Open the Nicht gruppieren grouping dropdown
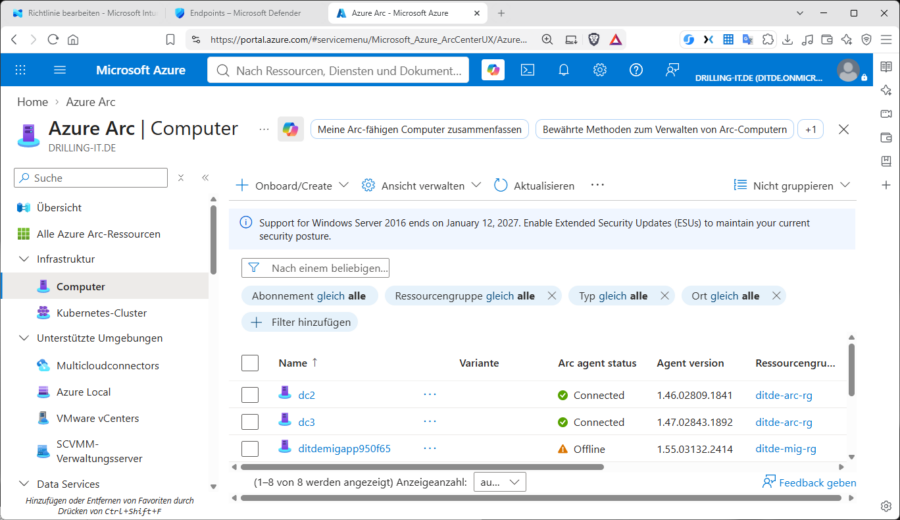This screenshot has height=520, width=900. pyautogui.click(x=792, y=185)
